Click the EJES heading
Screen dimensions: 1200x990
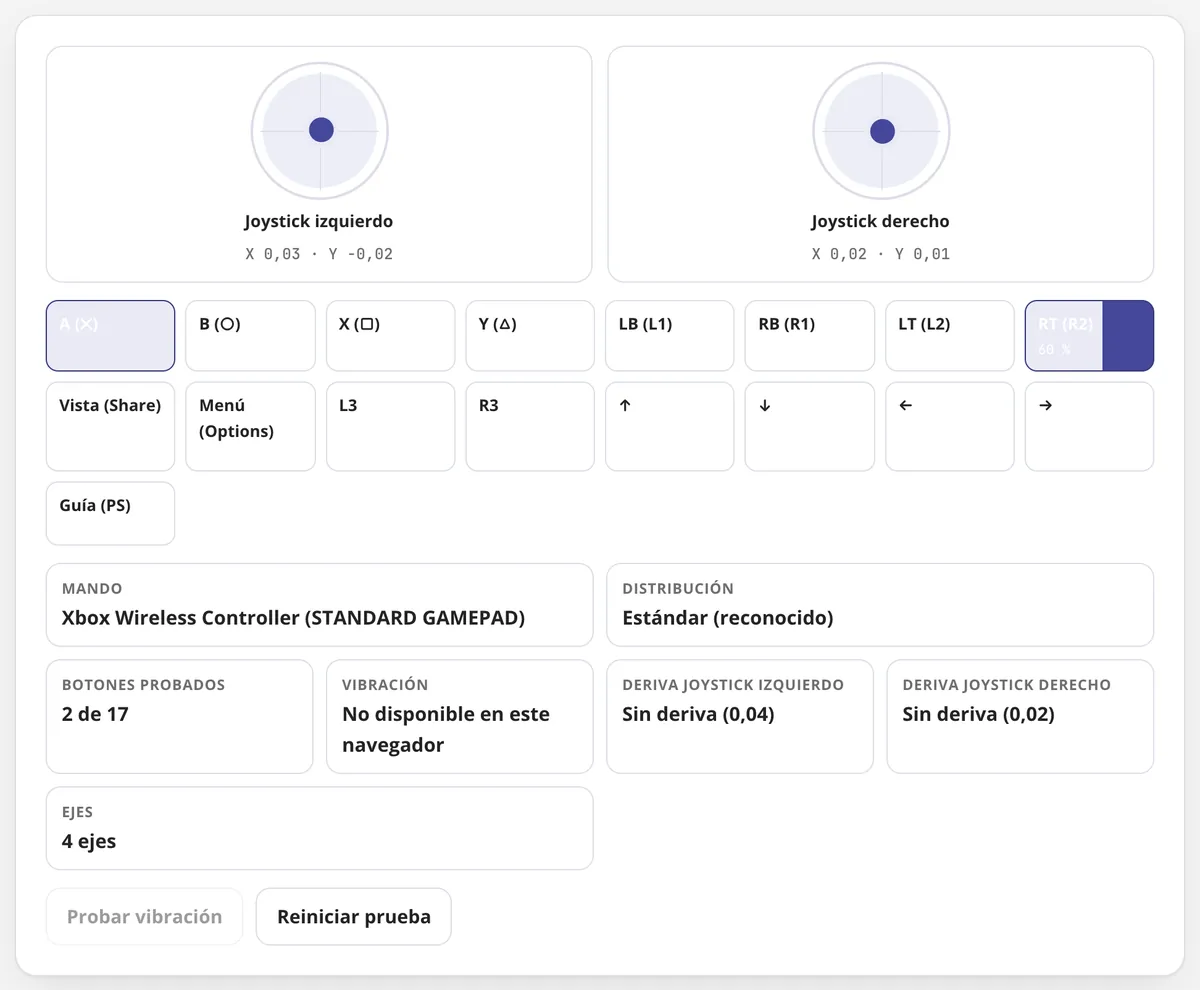77,812
